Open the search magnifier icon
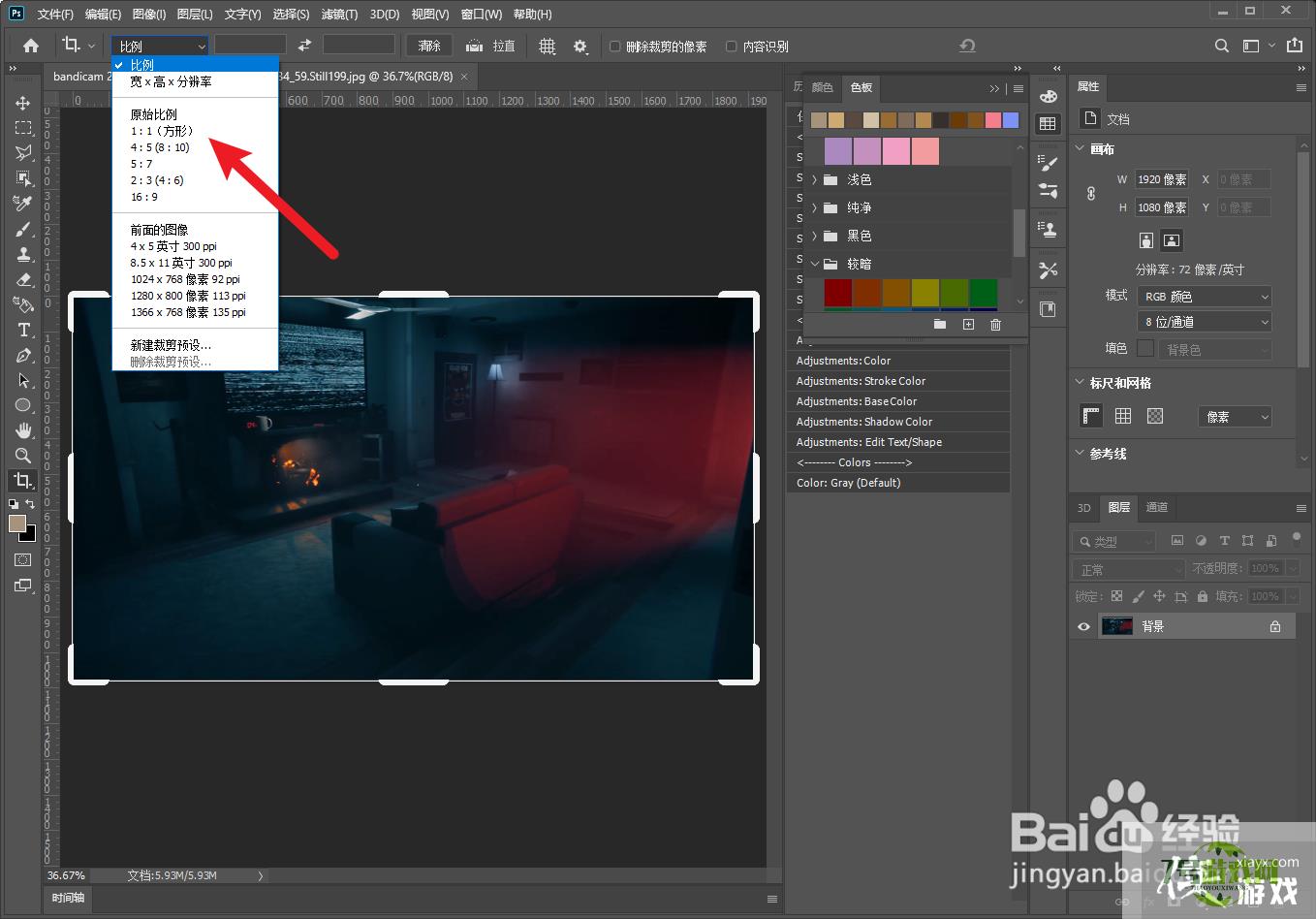This screenshot has width=1316, height=919. (x=1222, y=46)
